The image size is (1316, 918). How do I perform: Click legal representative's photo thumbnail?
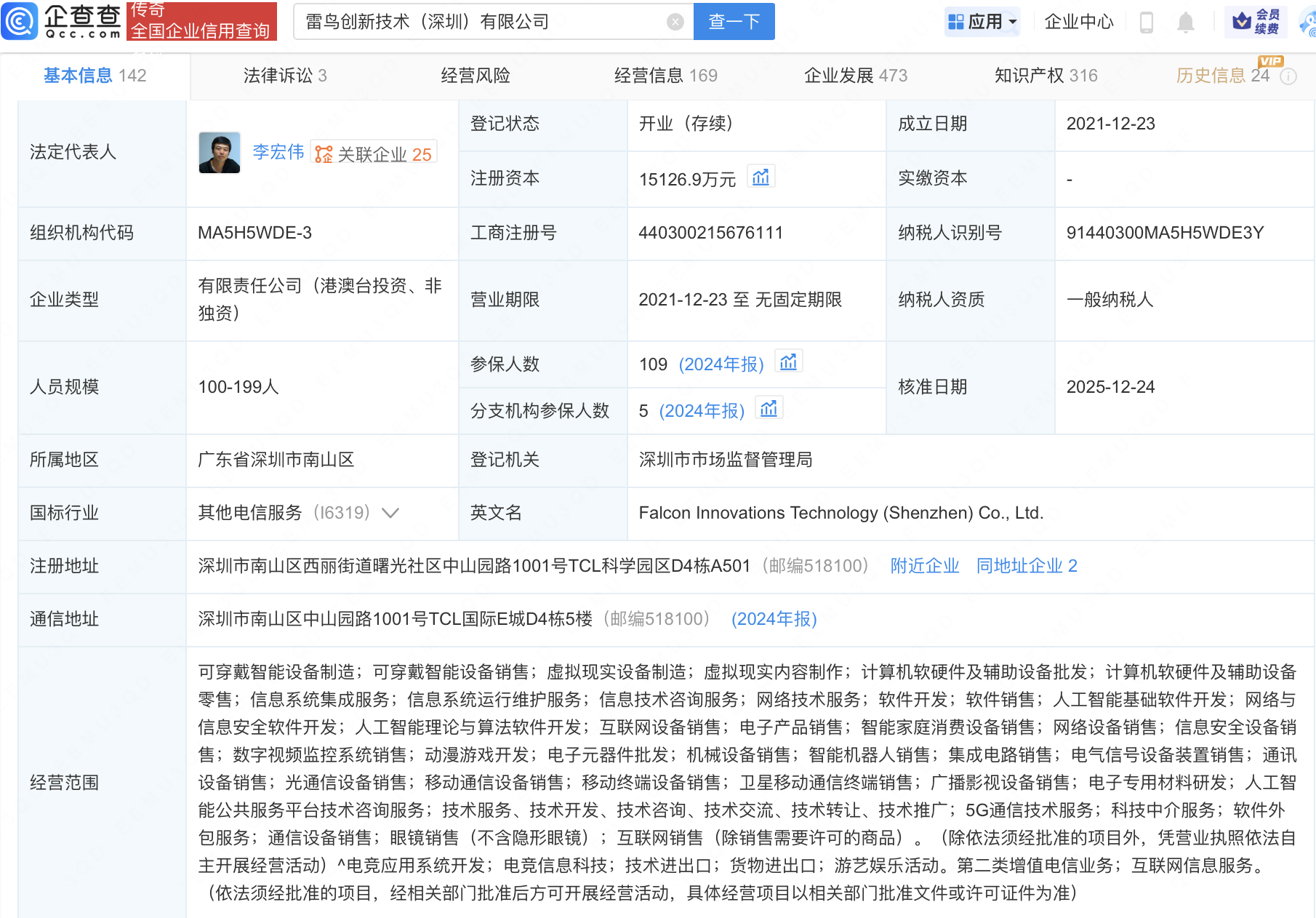(220, 153)
